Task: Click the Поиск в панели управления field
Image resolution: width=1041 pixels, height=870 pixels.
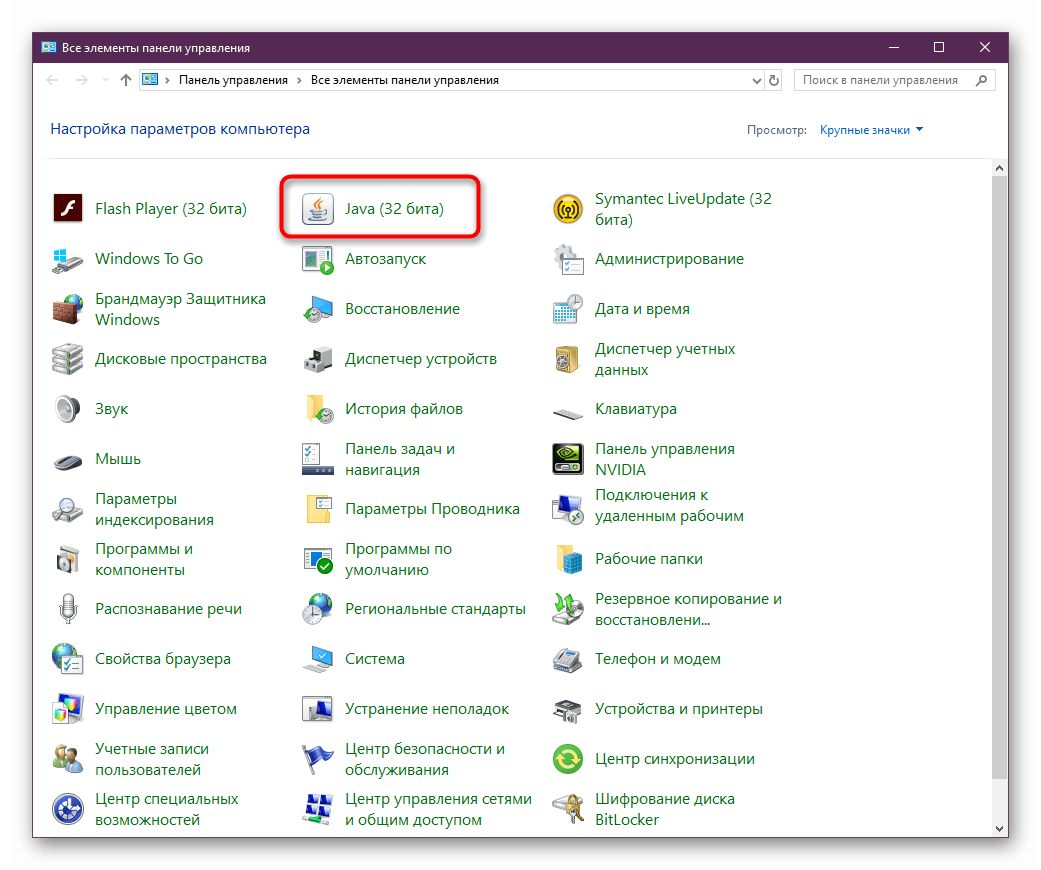Action: pos(880,80)
